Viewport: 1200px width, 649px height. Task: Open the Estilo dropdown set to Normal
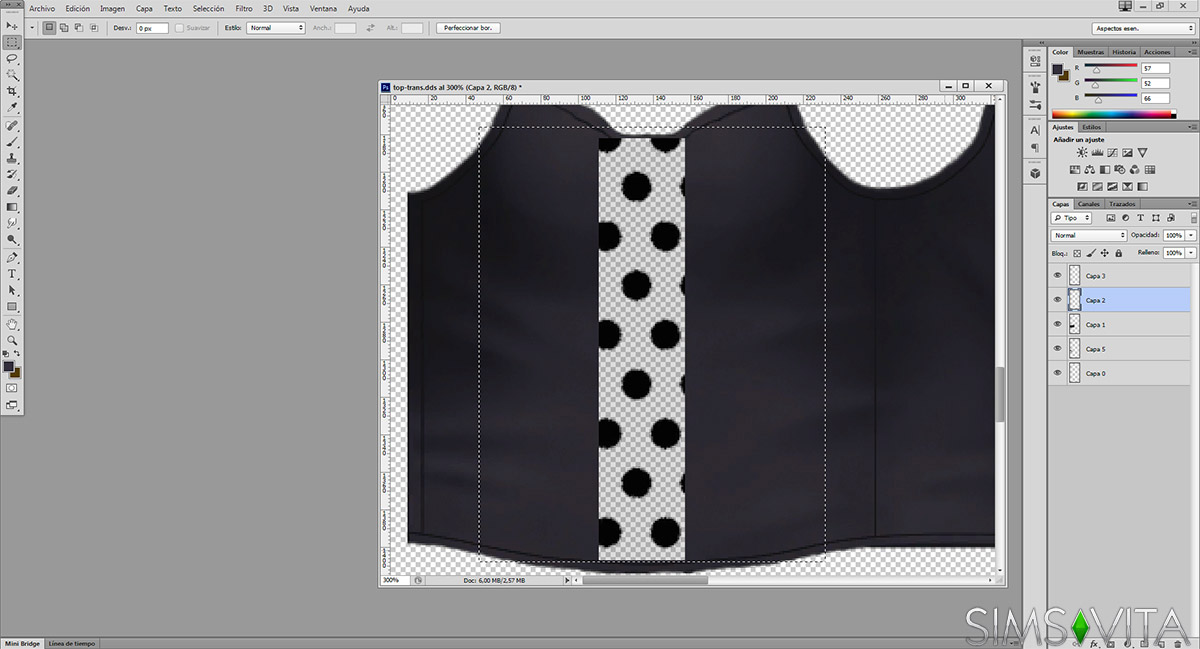point(275,28)
